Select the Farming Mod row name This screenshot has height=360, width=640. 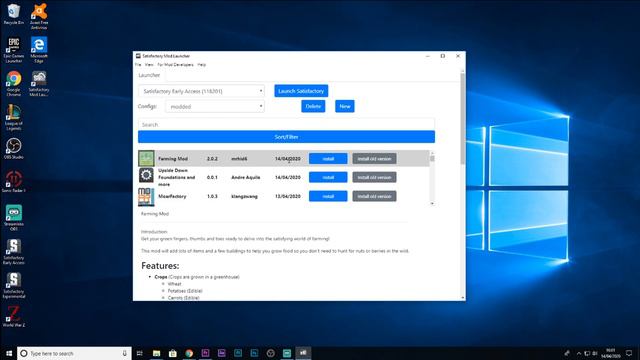pyautogui.click(x=173, y=159)
